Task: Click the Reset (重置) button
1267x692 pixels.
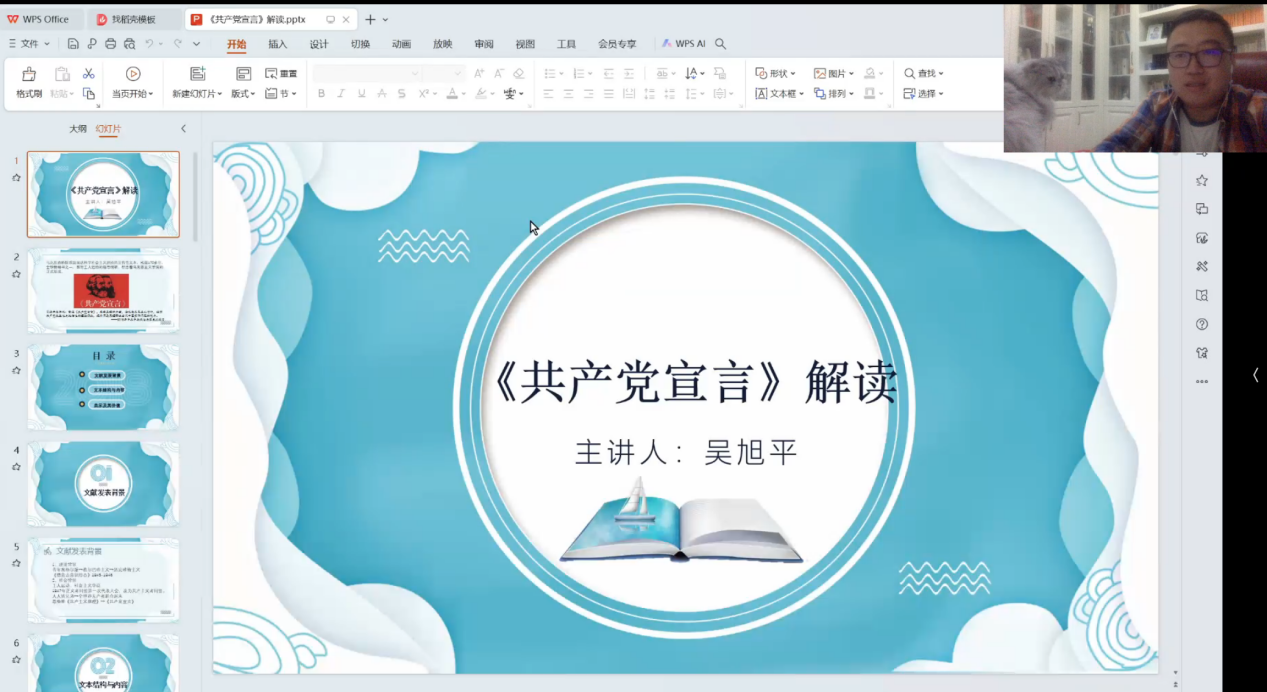Action: pyautogui.click(x=281, y=74)
